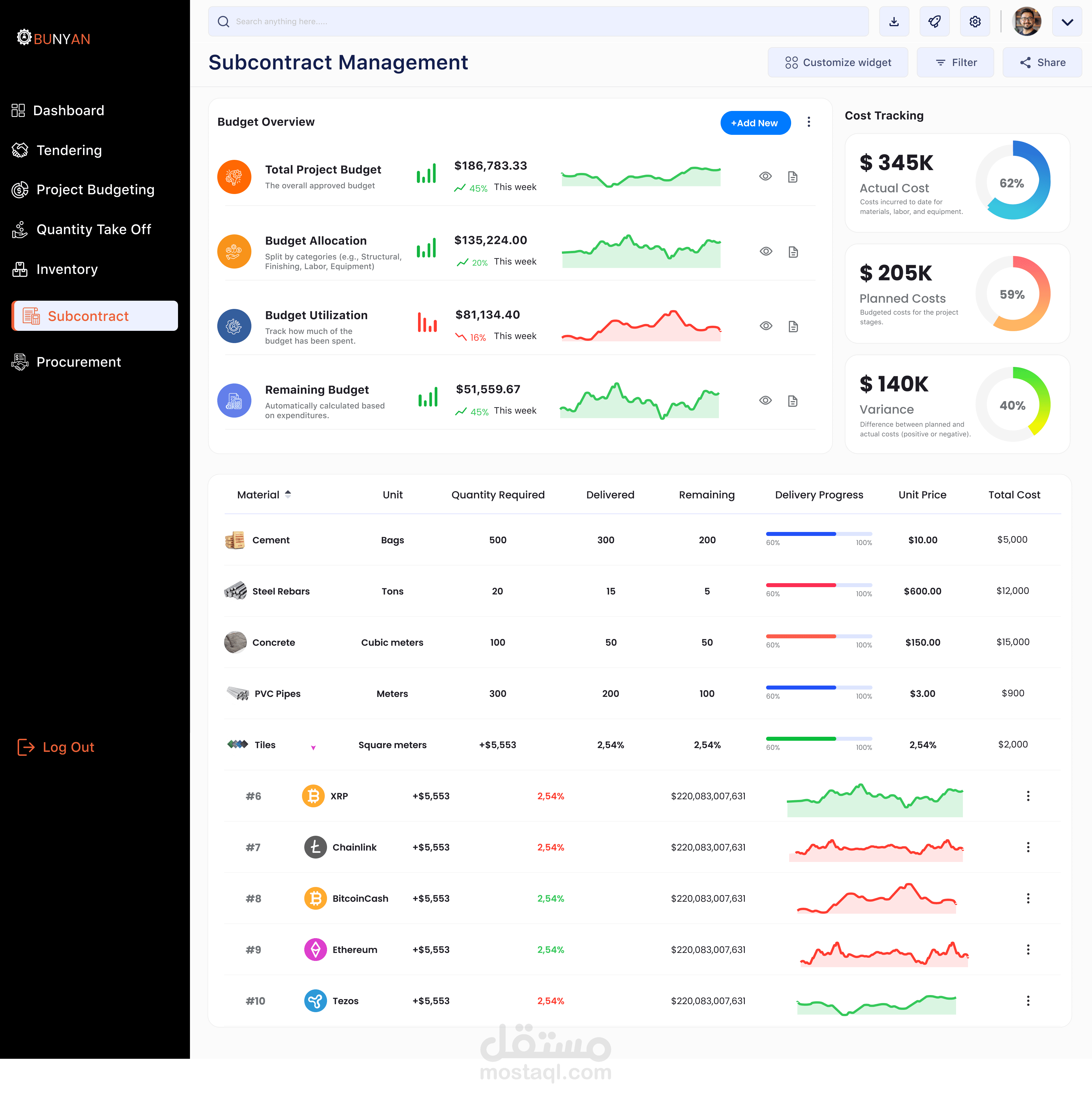Image resolution: width=1092 pixels, height=1106 pixels.
Task: Click the download icon in top bar
Action: point(894,22)
